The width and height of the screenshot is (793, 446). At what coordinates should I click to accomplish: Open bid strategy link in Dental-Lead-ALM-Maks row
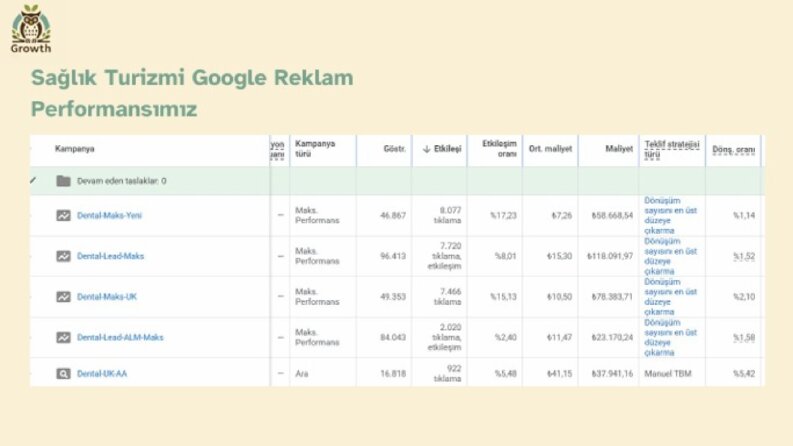tap(670, 337)
